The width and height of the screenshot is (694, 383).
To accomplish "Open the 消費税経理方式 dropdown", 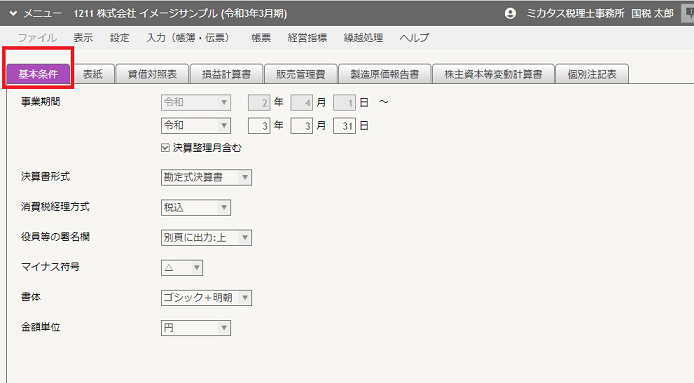I will [196, 208].
